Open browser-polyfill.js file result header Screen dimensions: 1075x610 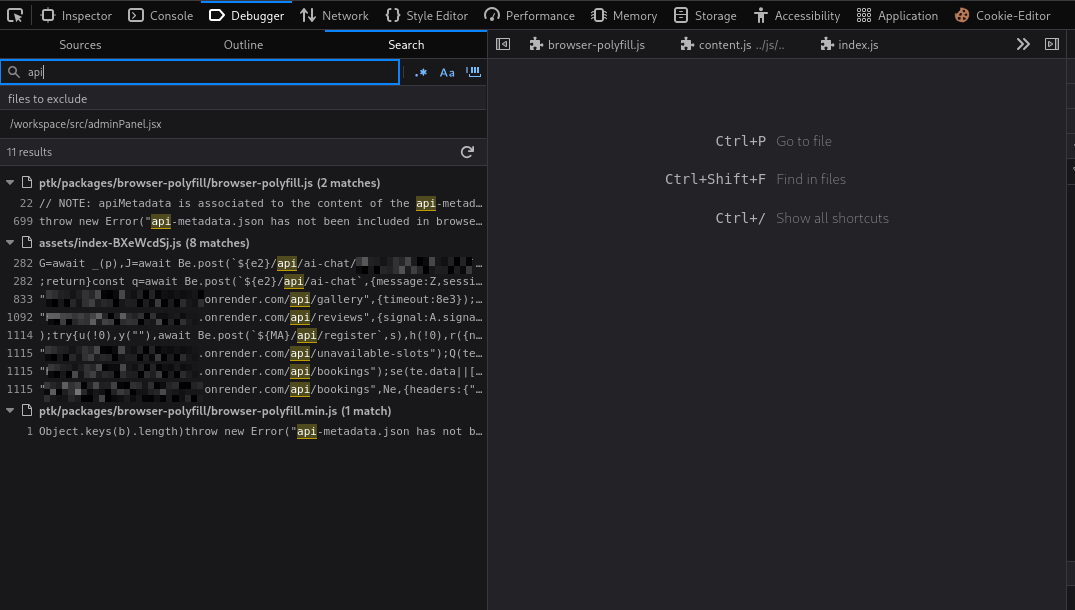click(209, 183)
